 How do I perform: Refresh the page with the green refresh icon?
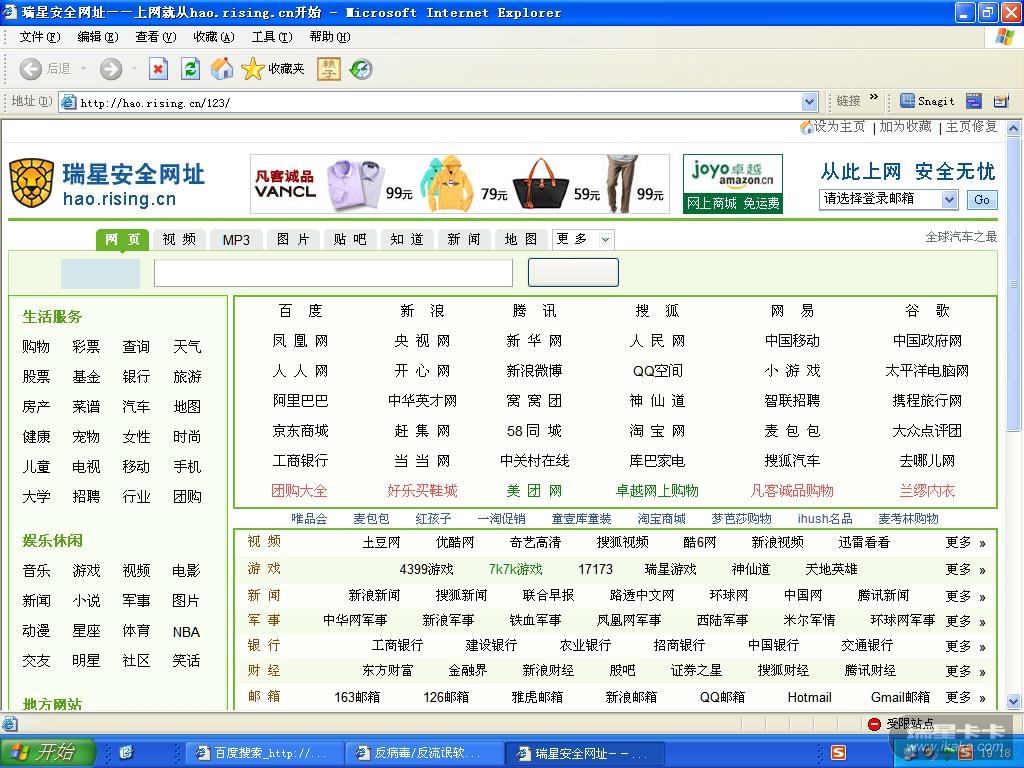(x=190, y=69)
